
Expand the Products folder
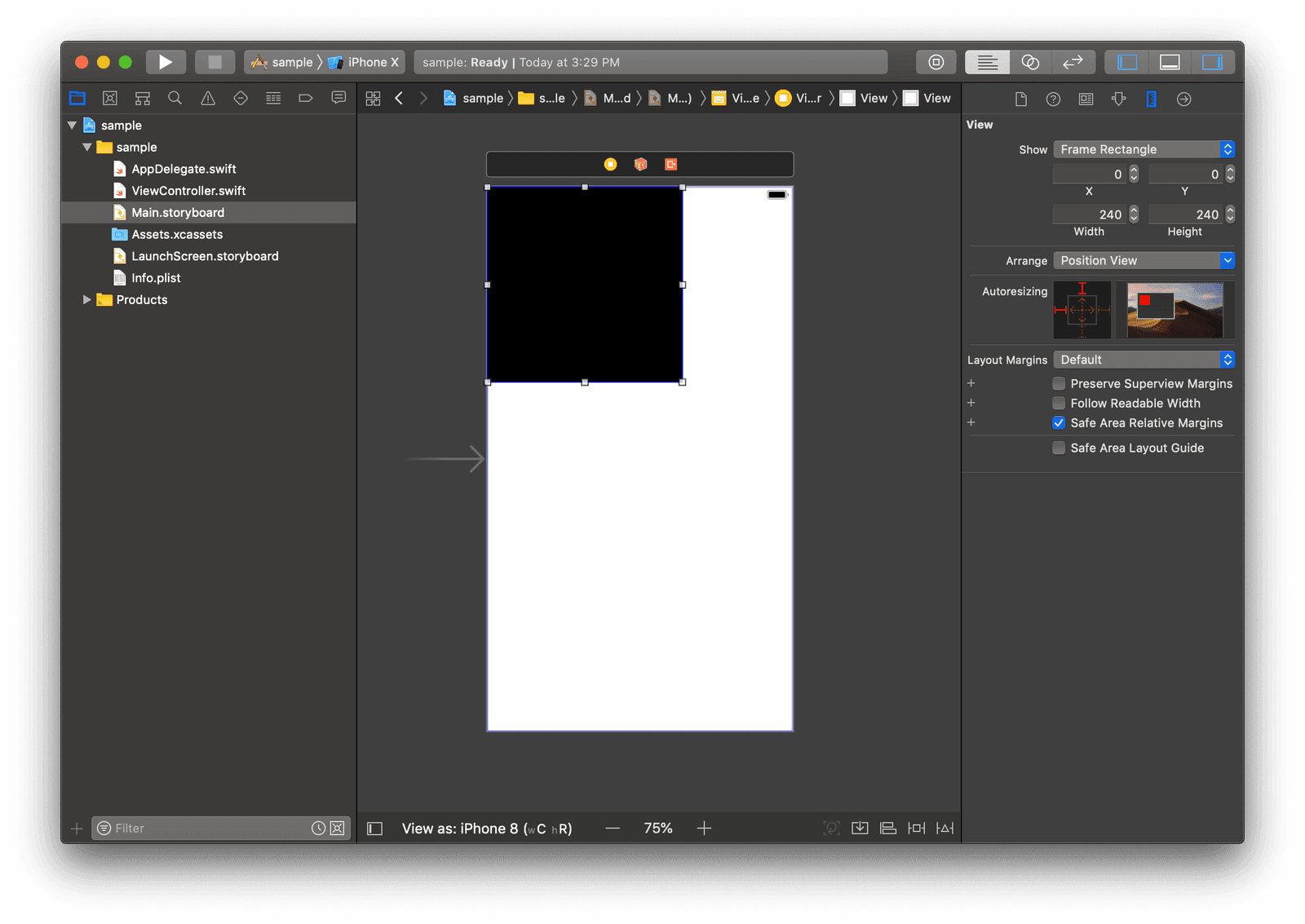pyautogui.click(x=87, y=299)
